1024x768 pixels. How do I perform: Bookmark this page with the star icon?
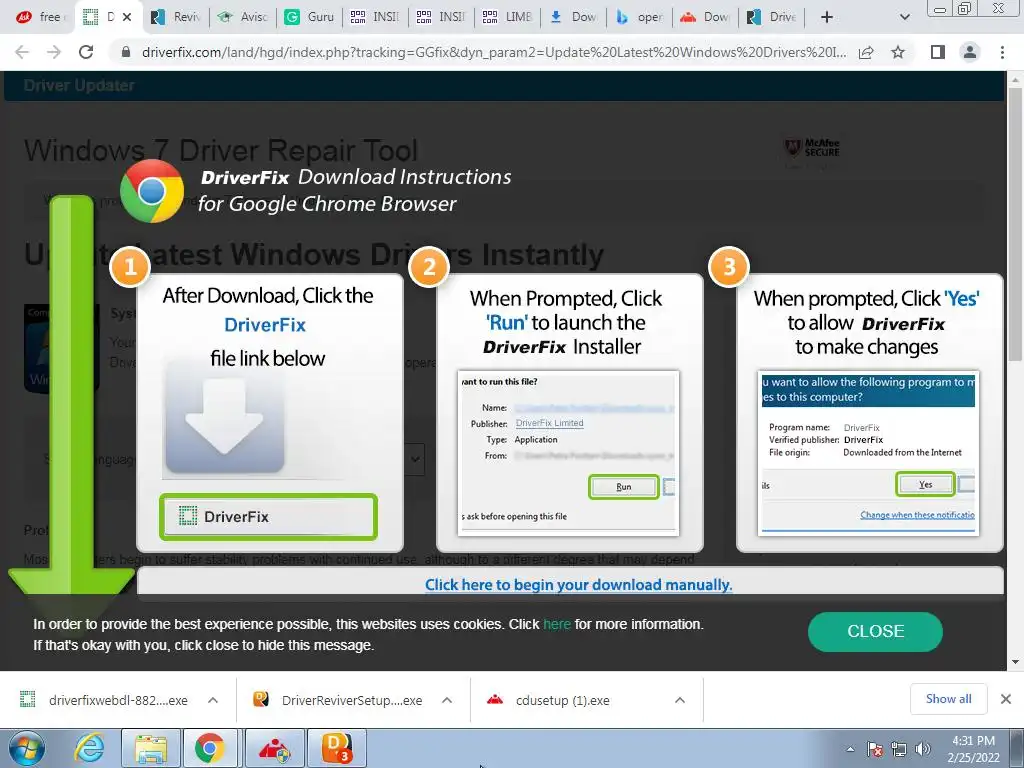pyautogui.click(x=898, y=52)
